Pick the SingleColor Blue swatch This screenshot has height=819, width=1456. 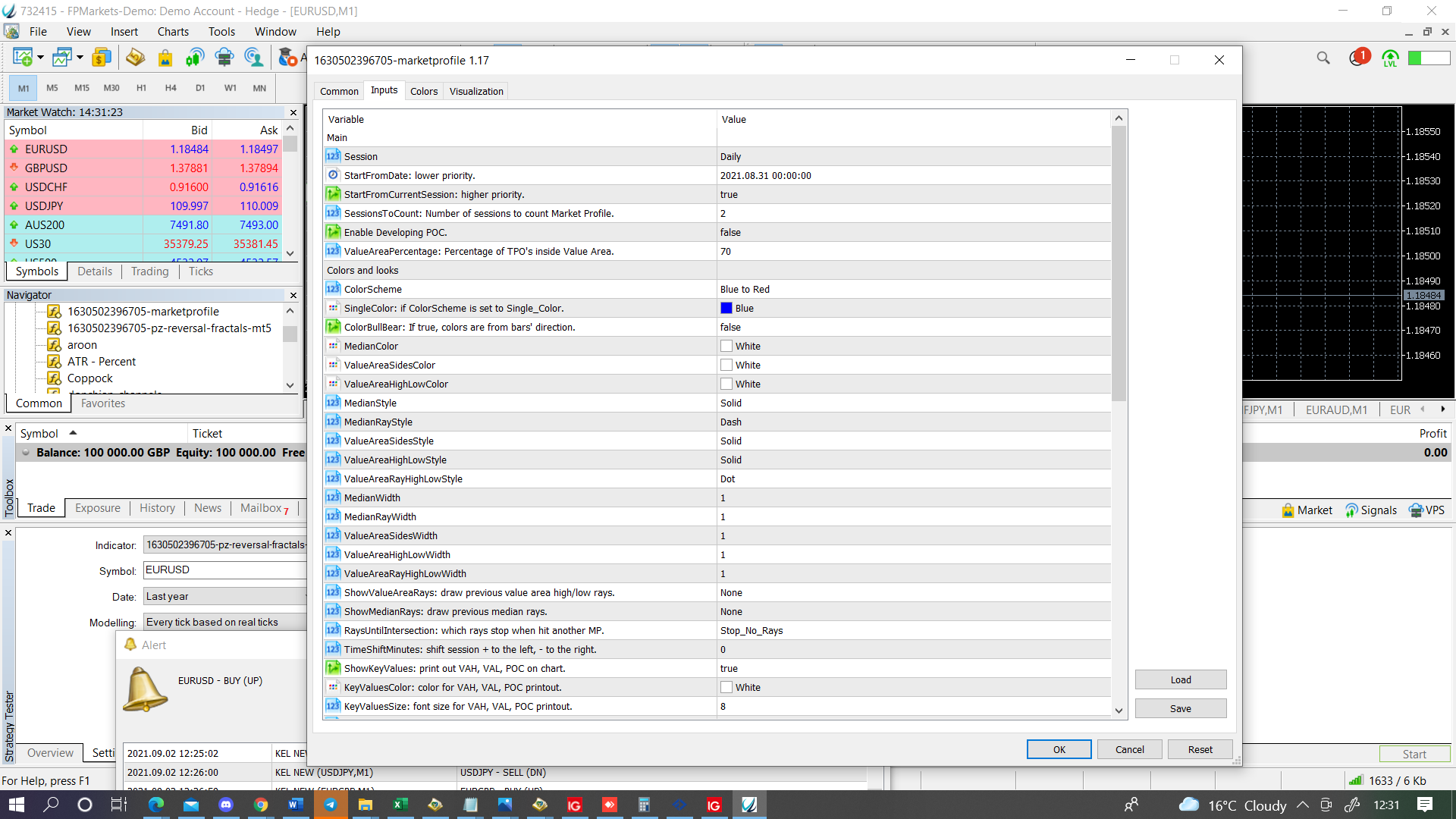[726, 308]
